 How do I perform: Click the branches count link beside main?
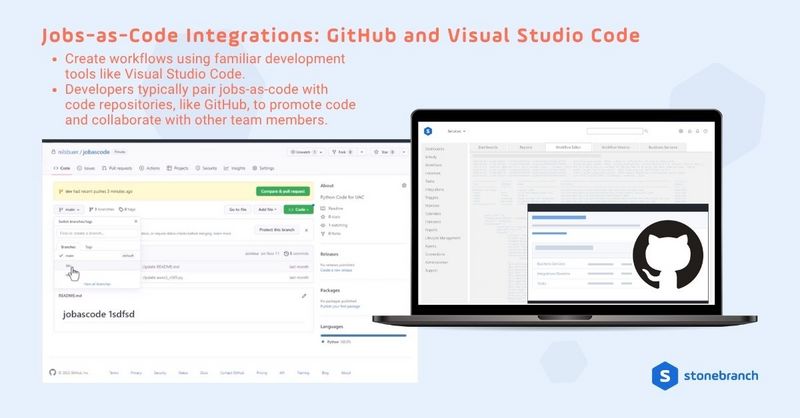pyautogui.click(x=102, y=209)
